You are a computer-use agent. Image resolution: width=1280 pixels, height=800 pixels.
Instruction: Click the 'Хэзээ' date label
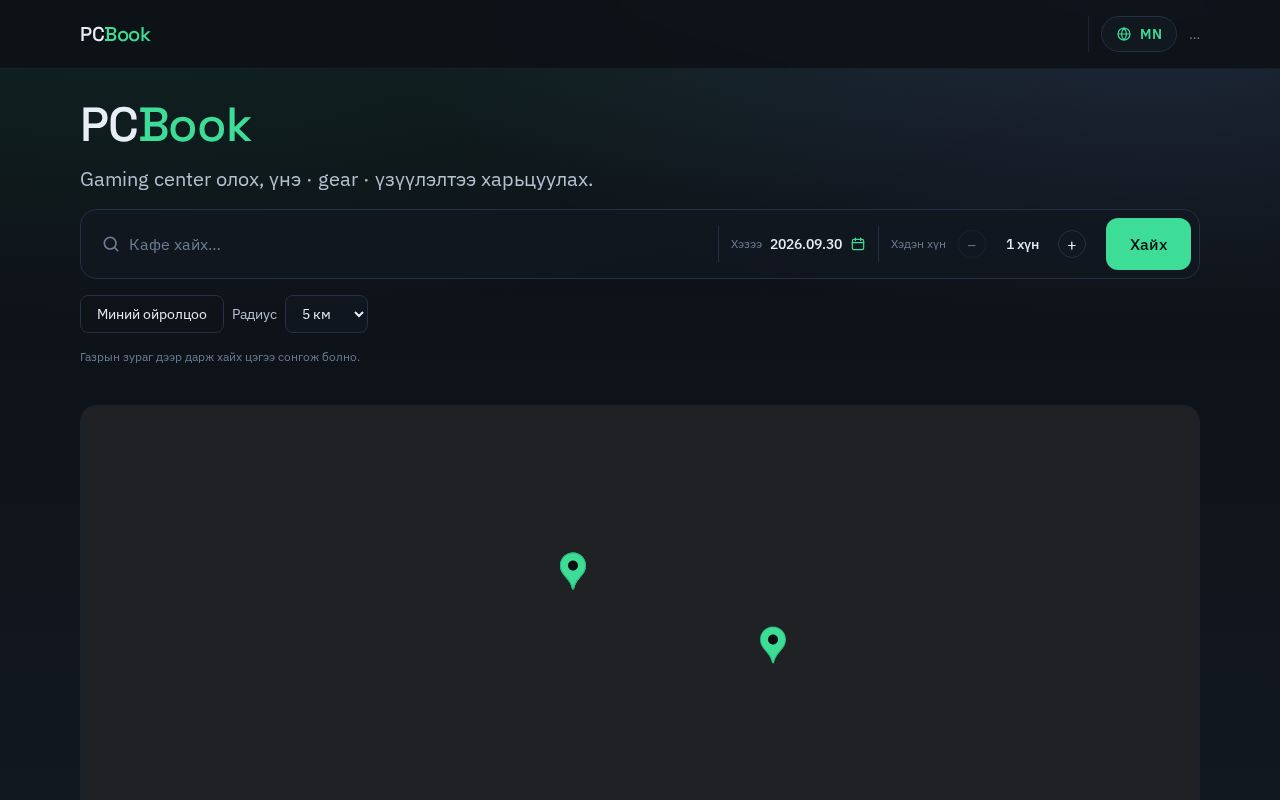click(x=746, y=244)
